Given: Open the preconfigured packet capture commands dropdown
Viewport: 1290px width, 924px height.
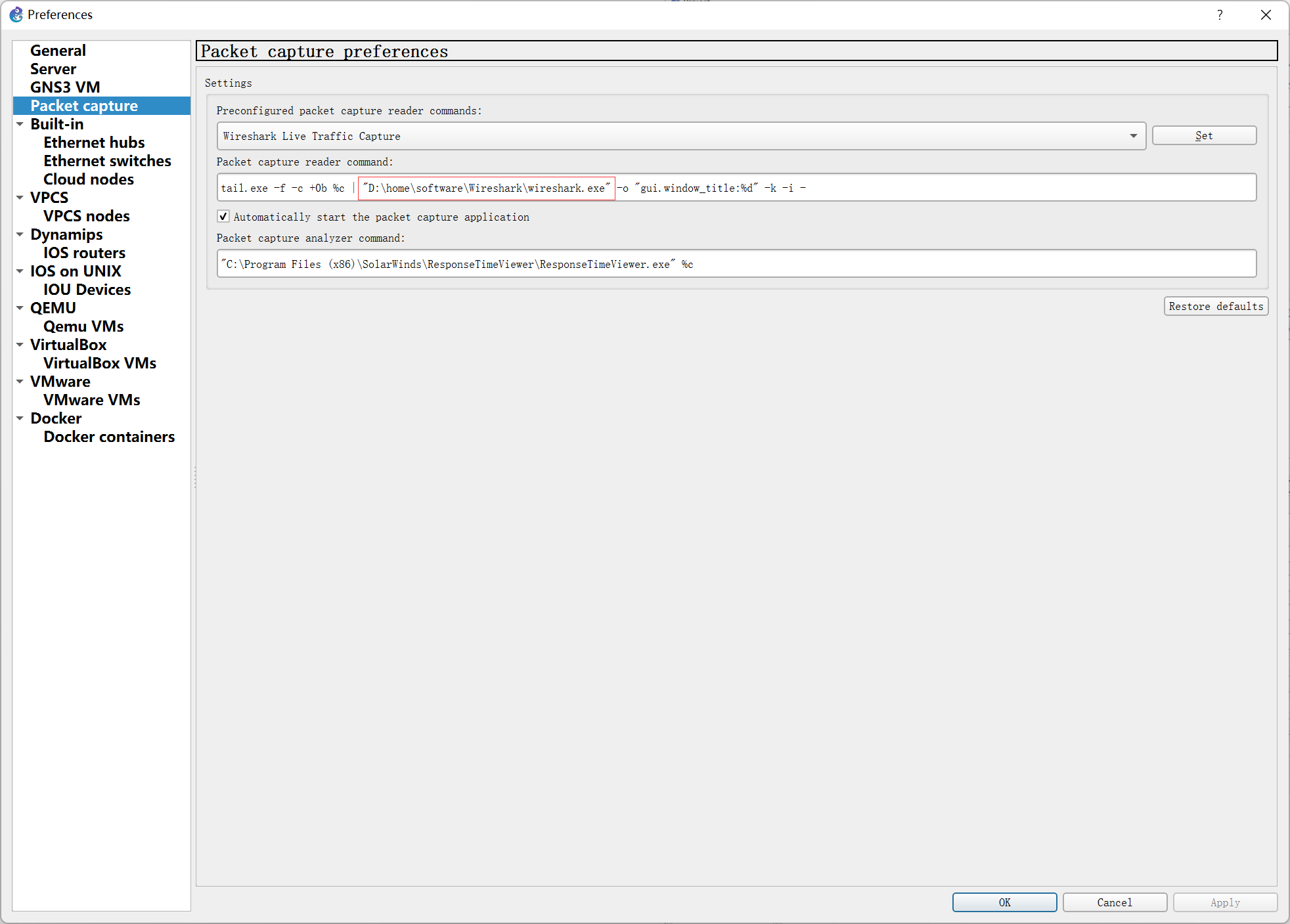Looking at the screenshot, I should (681, 136).
